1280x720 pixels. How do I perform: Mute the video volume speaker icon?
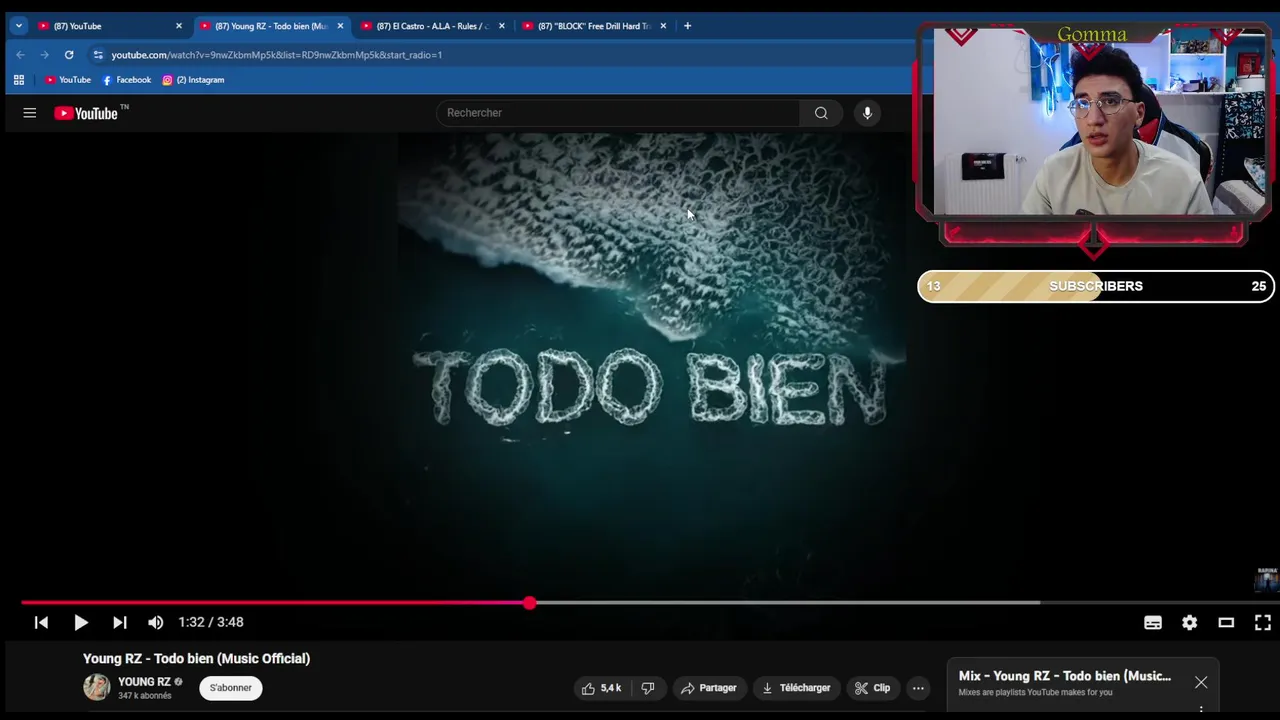pyautogui.click(x=155, y=622)
